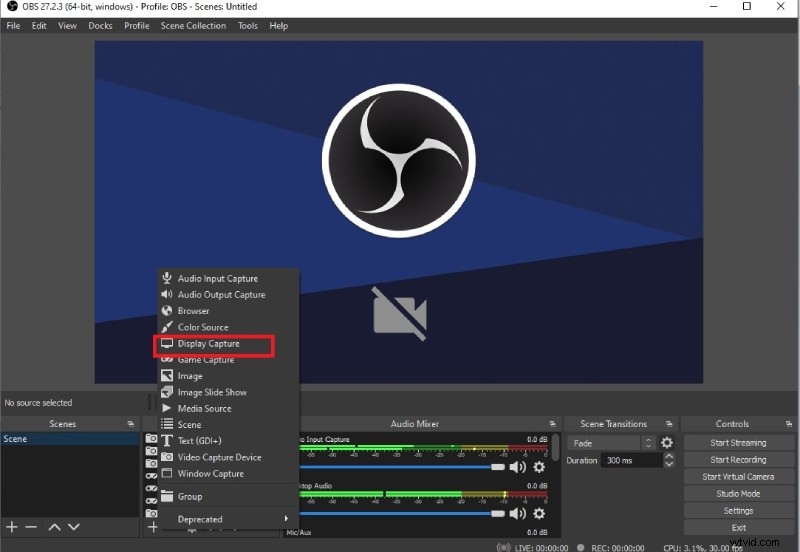Open Settings from the Controls panel

click(x=738, y=510)
